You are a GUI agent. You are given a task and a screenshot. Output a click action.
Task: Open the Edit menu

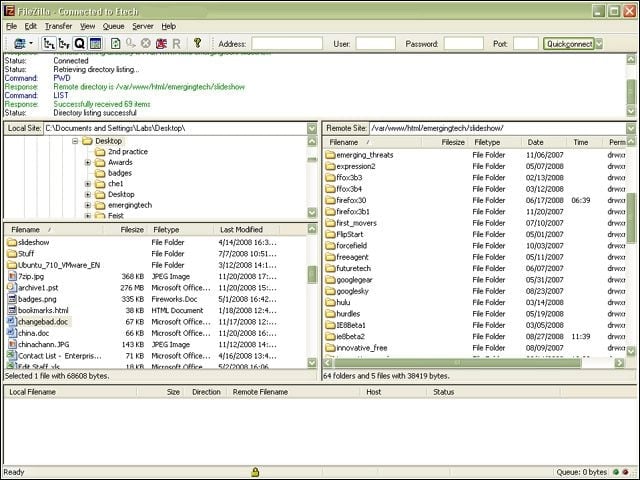point(31,26)
